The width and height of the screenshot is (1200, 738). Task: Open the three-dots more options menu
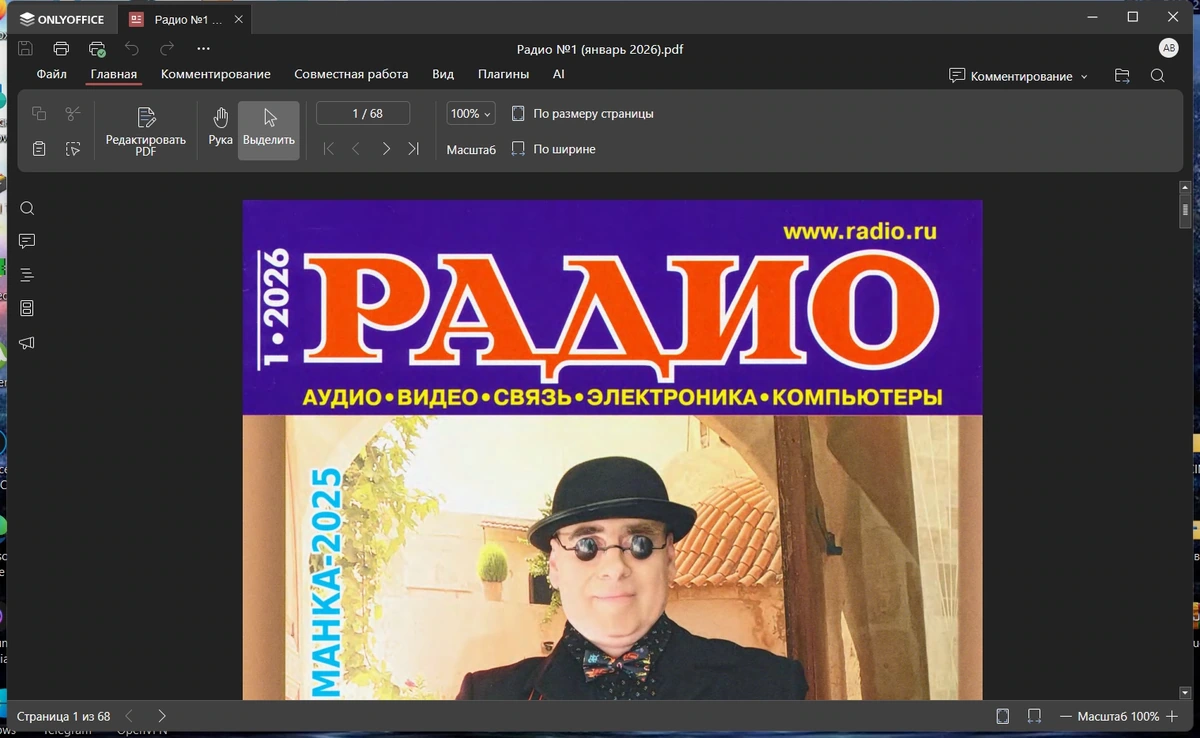(x=203, y=48)
